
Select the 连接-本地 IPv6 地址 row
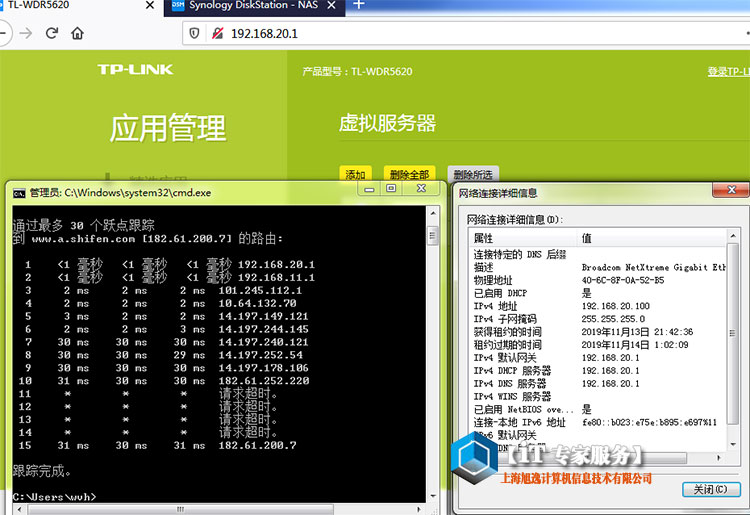click(597, 422)
